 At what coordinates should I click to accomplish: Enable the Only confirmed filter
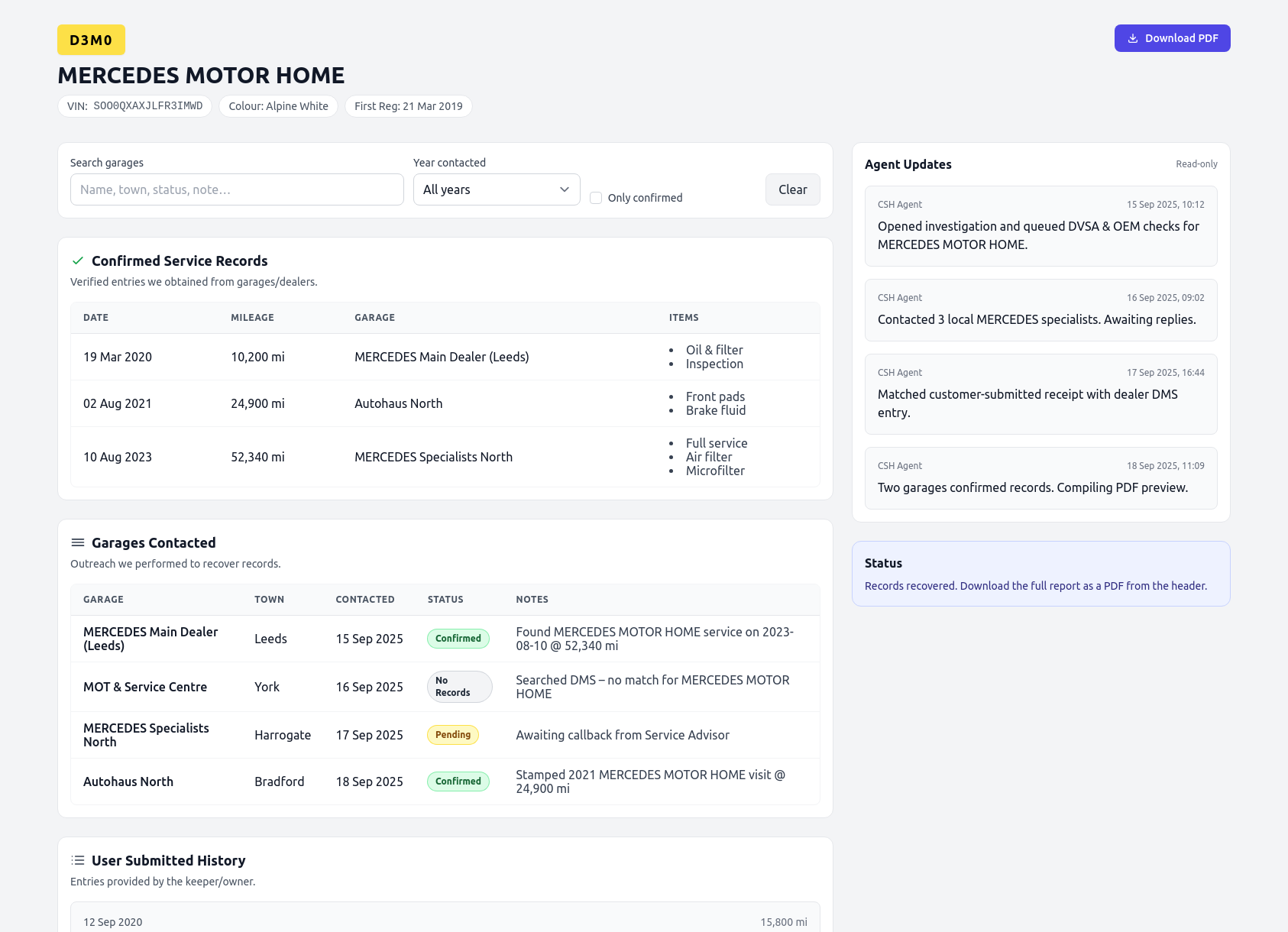tap(596, 197)
